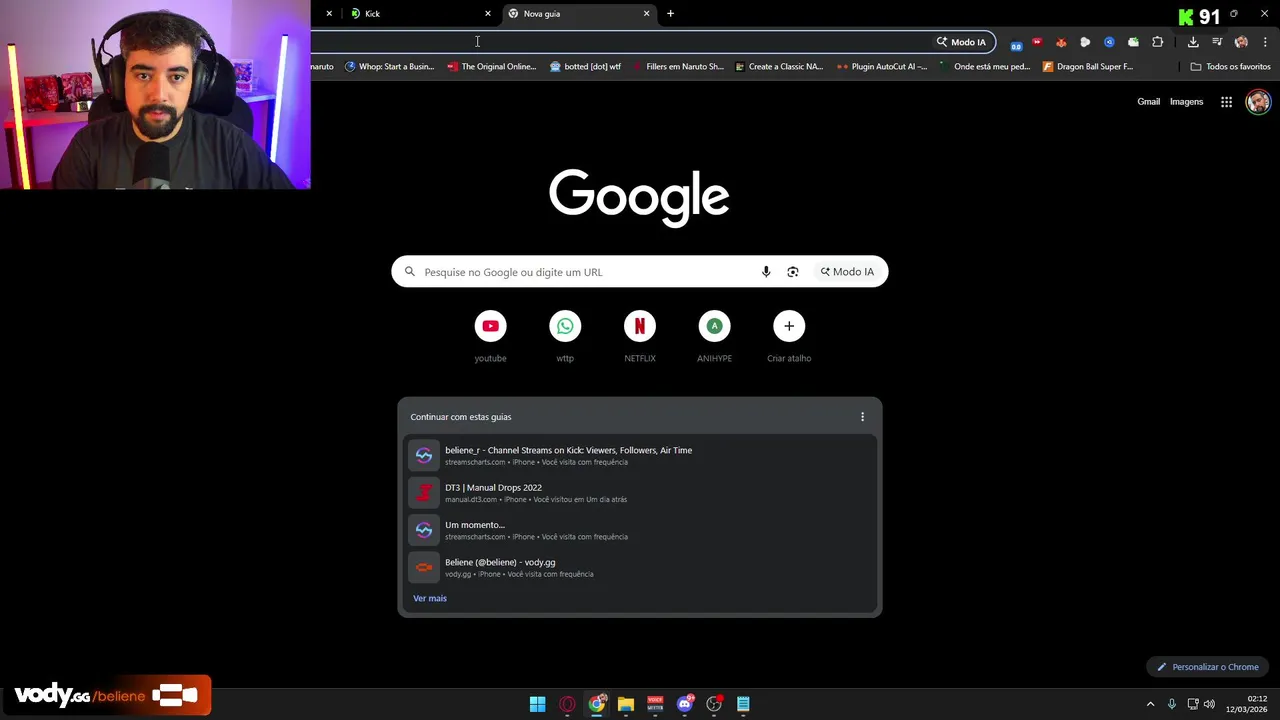The height and width of the screenshot is (720, 1280).
Task: Open a new tab with plus button
Action: coord(670,14)
